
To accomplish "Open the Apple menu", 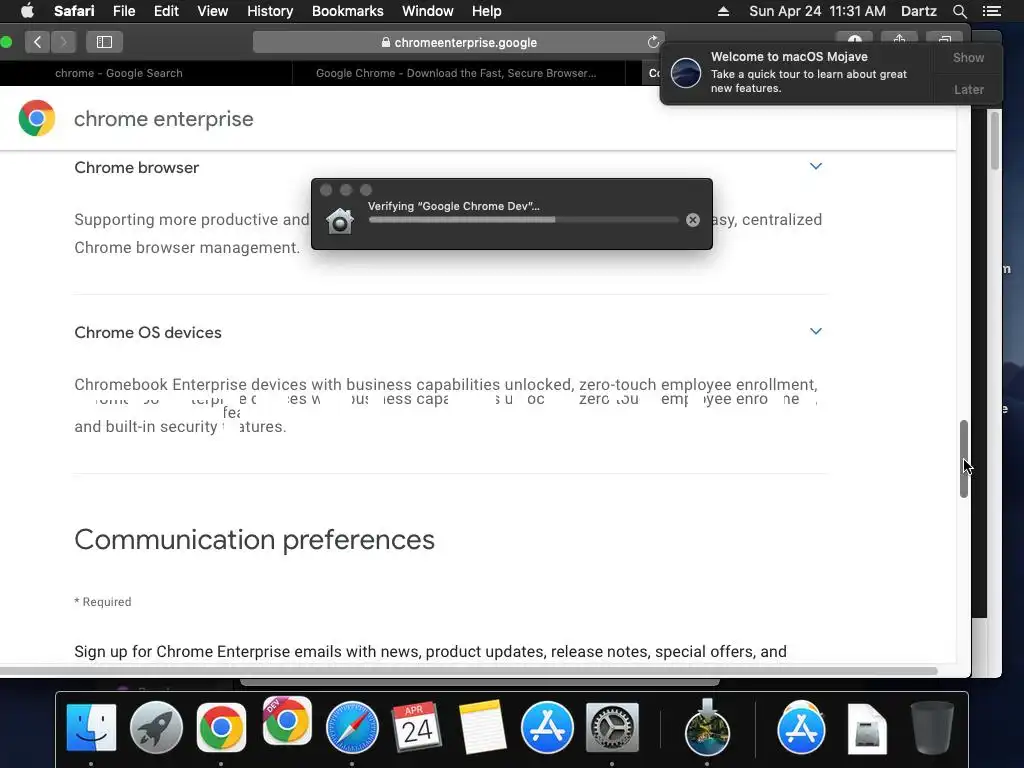I will [27, 11].
